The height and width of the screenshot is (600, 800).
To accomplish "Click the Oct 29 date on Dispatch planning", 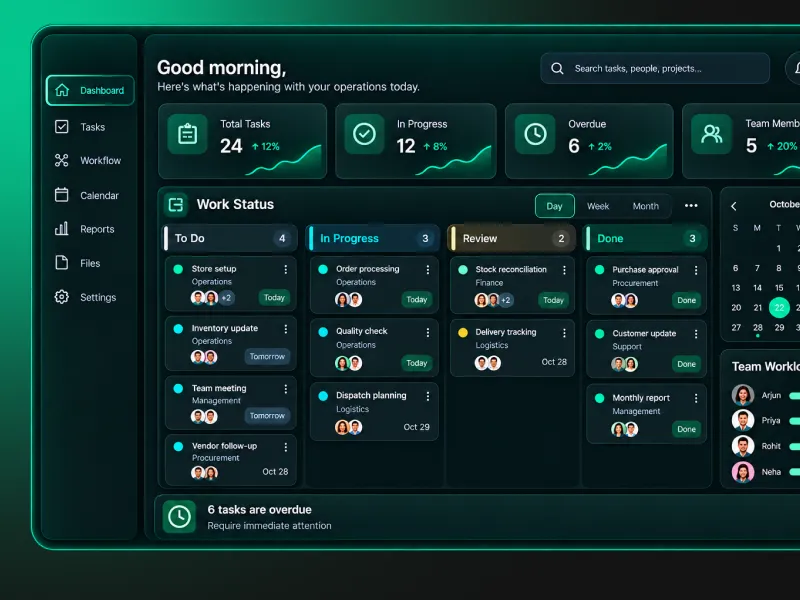I will pyautogui.click(x=416, y=427).
